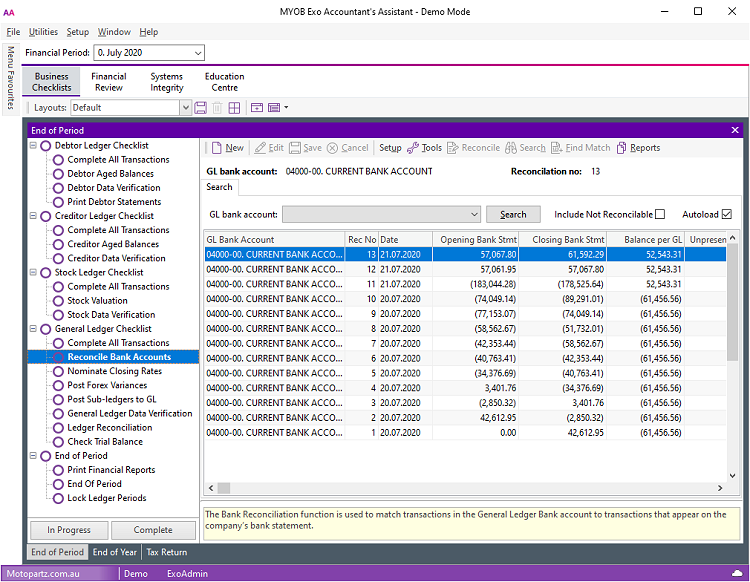750x582 pixels.
Task: Click the grid layout icon
Action: [x=234, y=108]
